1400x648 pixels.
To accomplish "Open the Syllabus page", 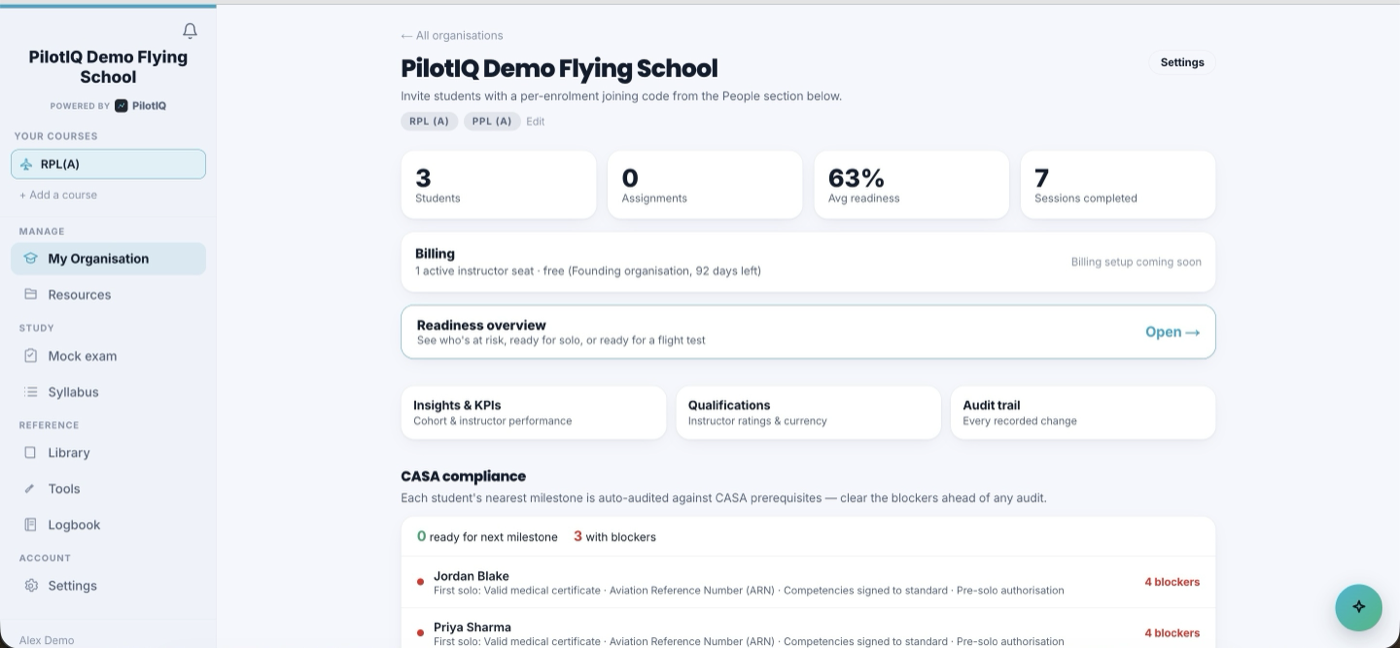I will pyautogui.click(x=108, y=392).
